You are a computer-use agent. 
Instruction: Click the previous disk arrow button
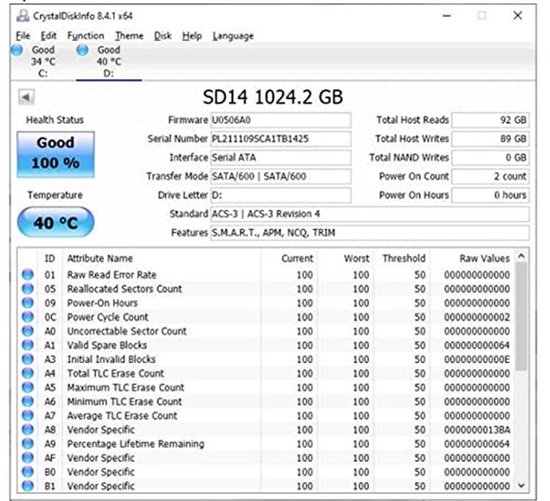[26, 97]
